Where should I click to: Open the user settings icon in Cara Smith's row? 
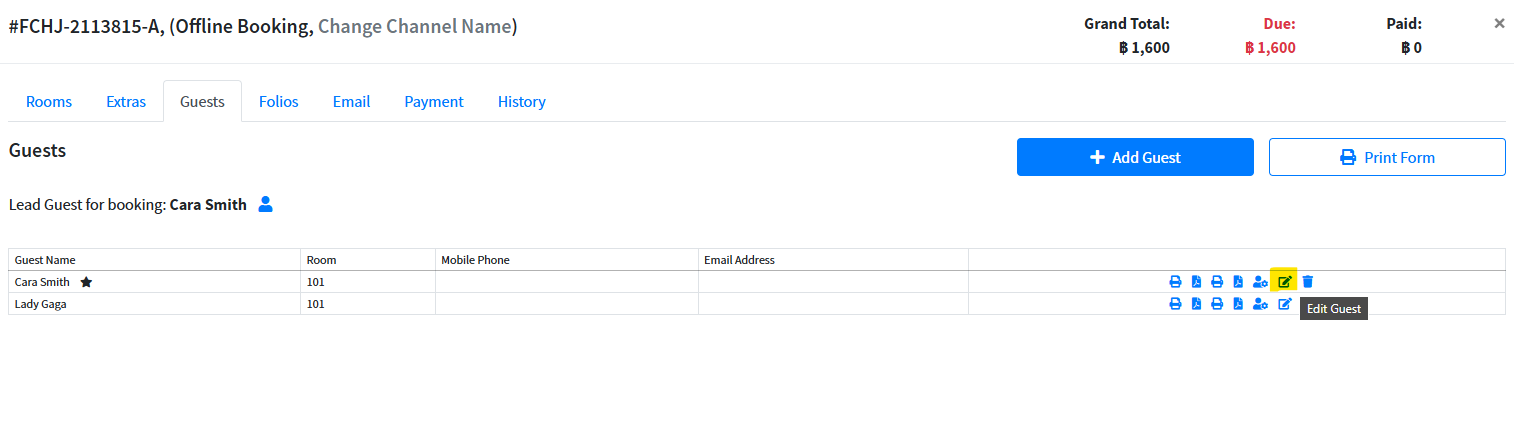[x=1260, y=282]
